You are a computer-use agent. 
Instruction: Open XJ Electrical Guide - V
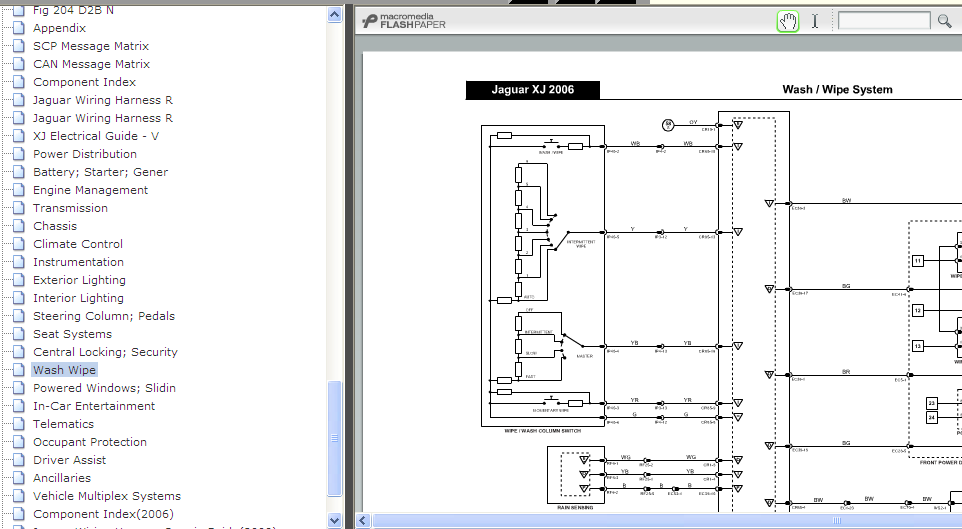(96, 136)
